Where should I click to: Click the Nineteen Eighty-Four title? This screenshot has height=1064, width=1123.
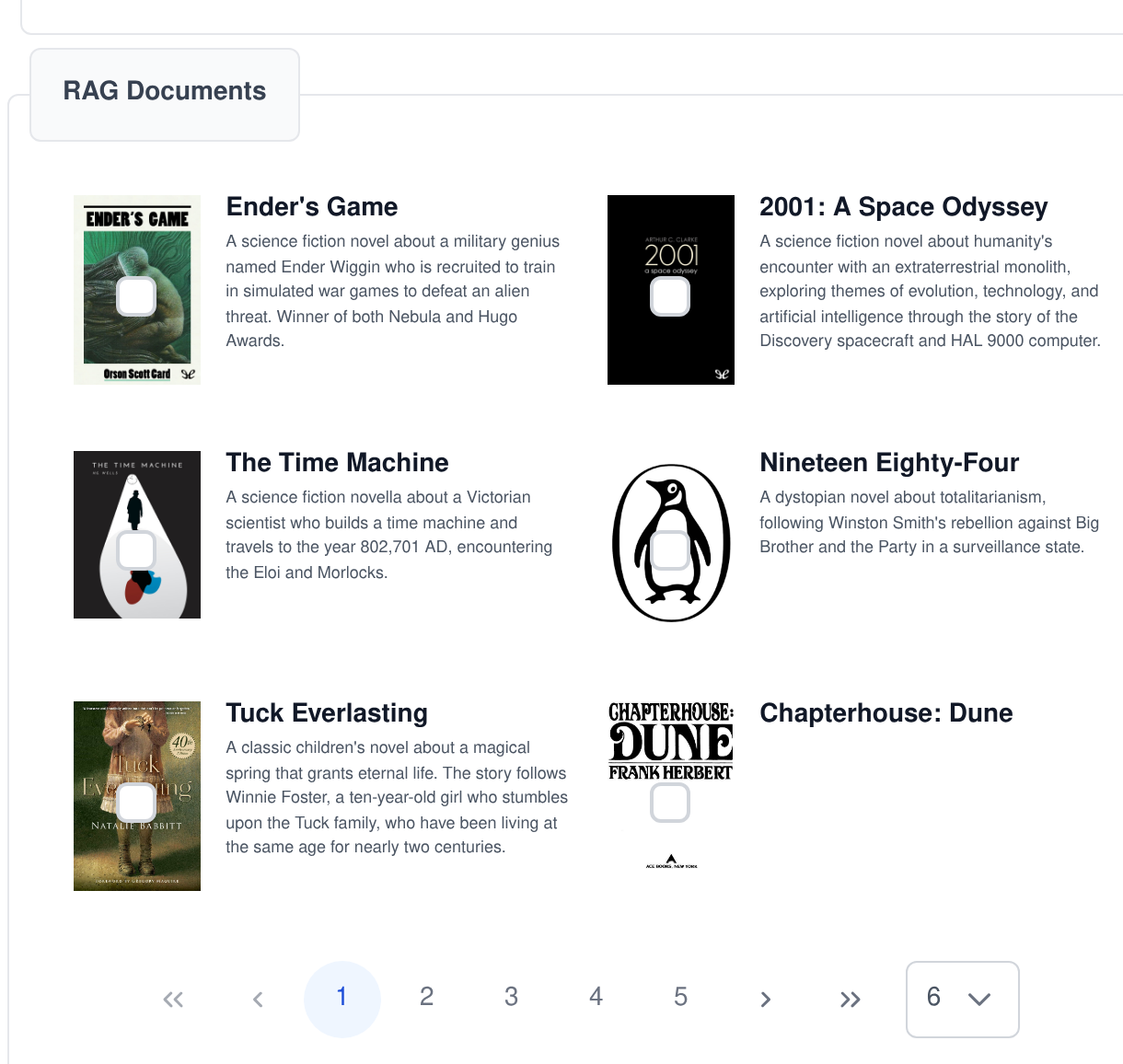pyautogui.click(x=889, y=462)
